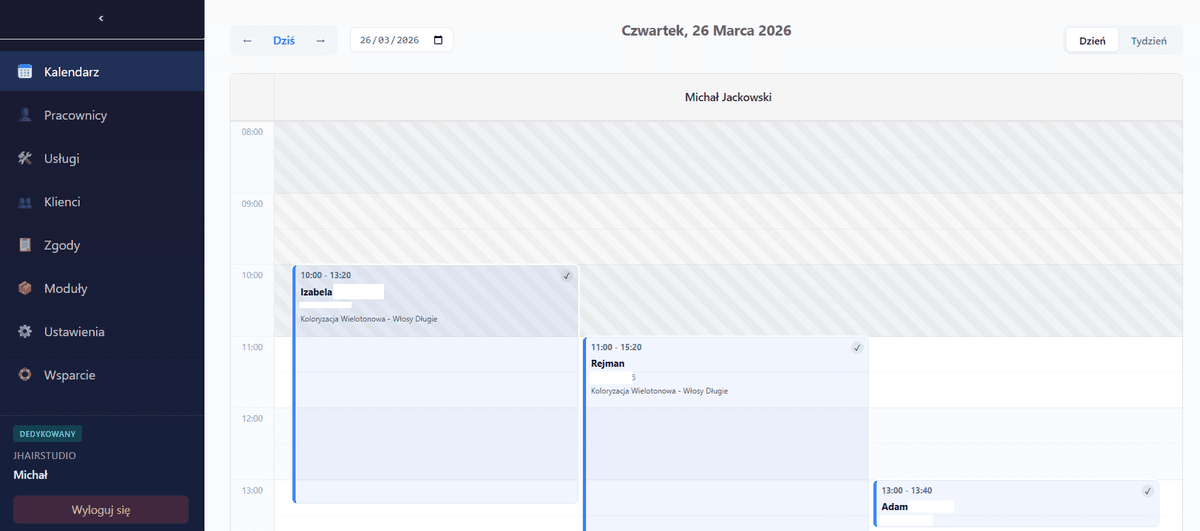Viewport: 1200px width, 531px height.
Task: Toggle checkmark on Izabela's 10:00 appointment
Action: point(566,275)
